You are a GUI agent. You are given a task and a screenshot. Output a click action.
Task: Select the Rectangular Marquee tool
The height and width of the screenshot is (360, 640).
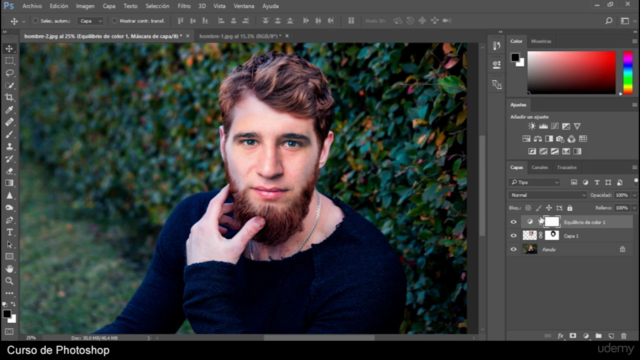point(9,61)
